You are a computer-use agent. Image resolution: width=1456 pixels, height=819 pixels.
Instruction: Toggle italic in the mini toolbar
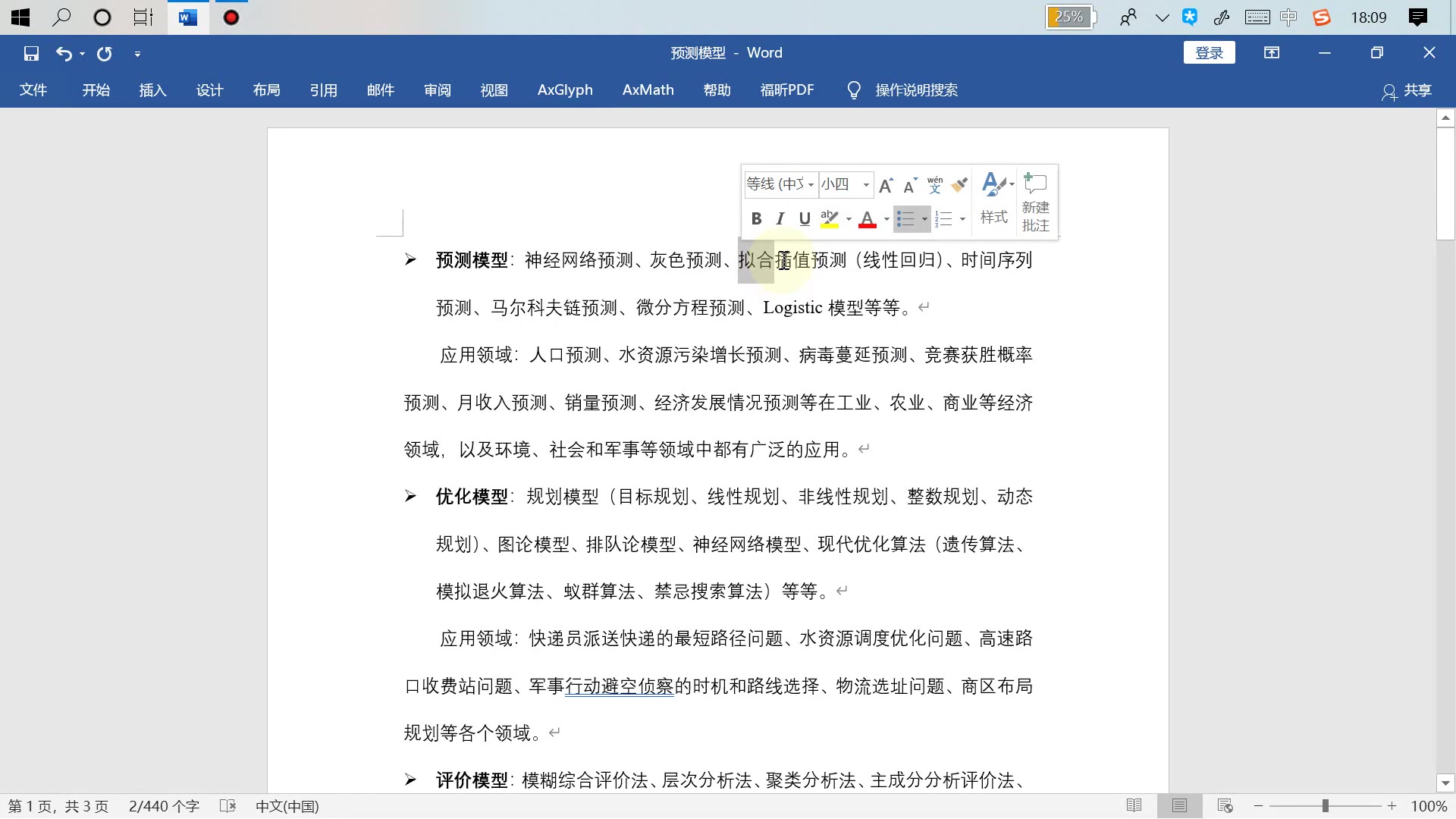[x=780, y=219]
